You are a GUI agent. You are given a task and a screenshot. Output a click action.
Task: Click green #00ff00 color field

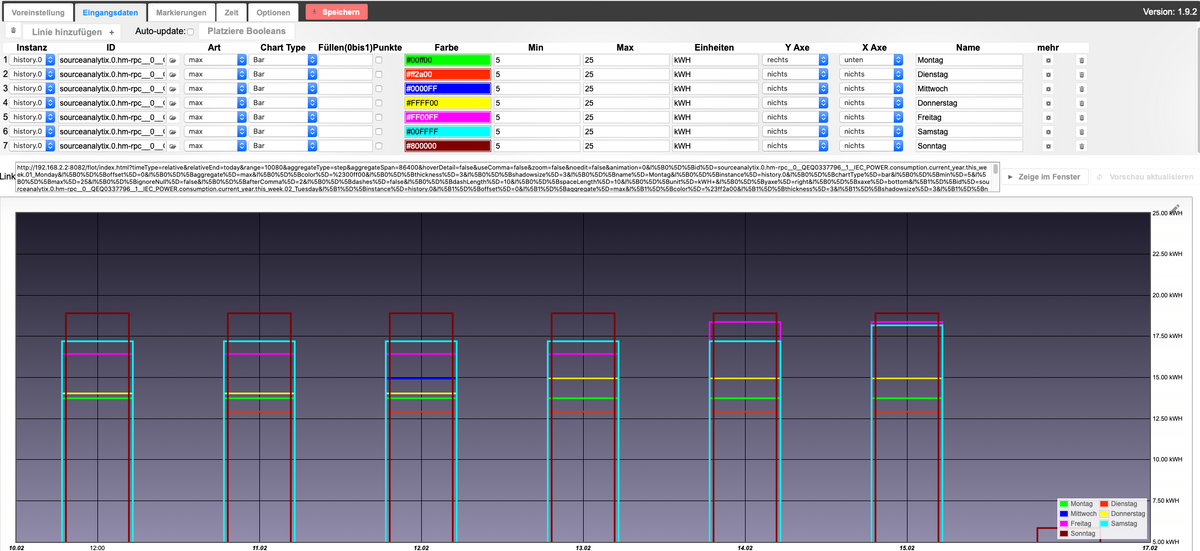(x=447, y=60)
